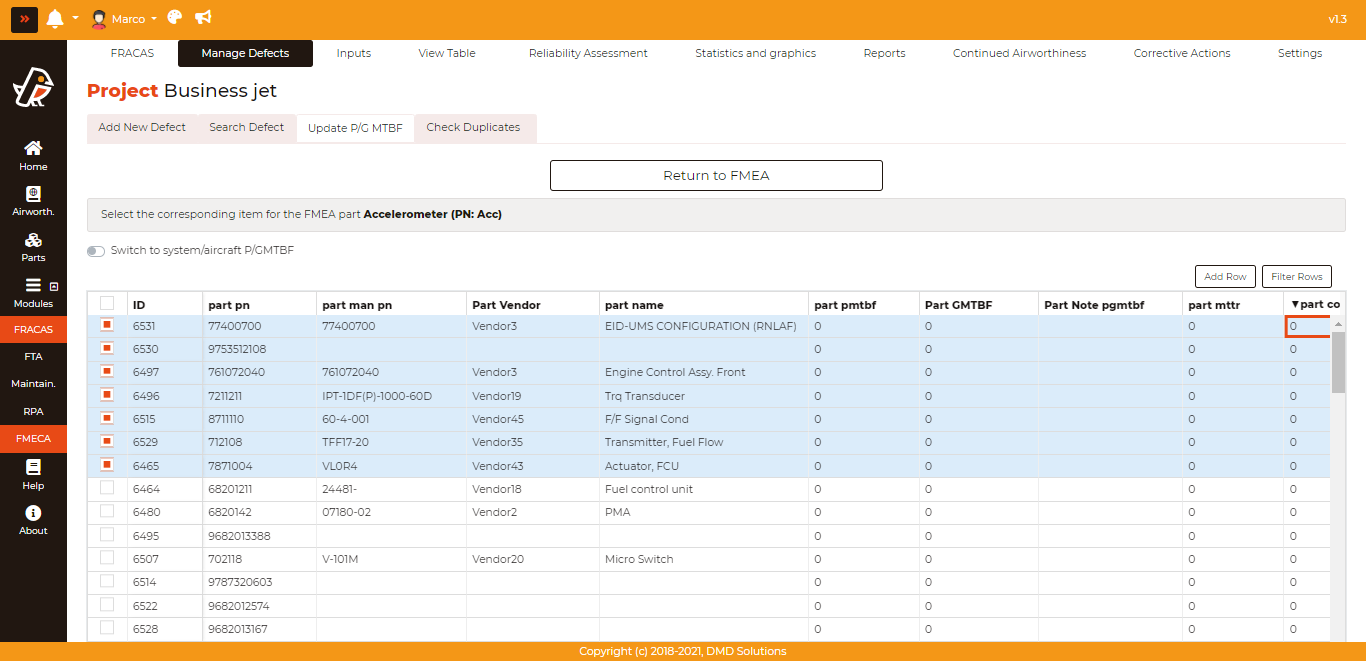This screenshot has width=1366, height=661.
Task: Check the checkbox for row 6464
Action: [107, 488]
